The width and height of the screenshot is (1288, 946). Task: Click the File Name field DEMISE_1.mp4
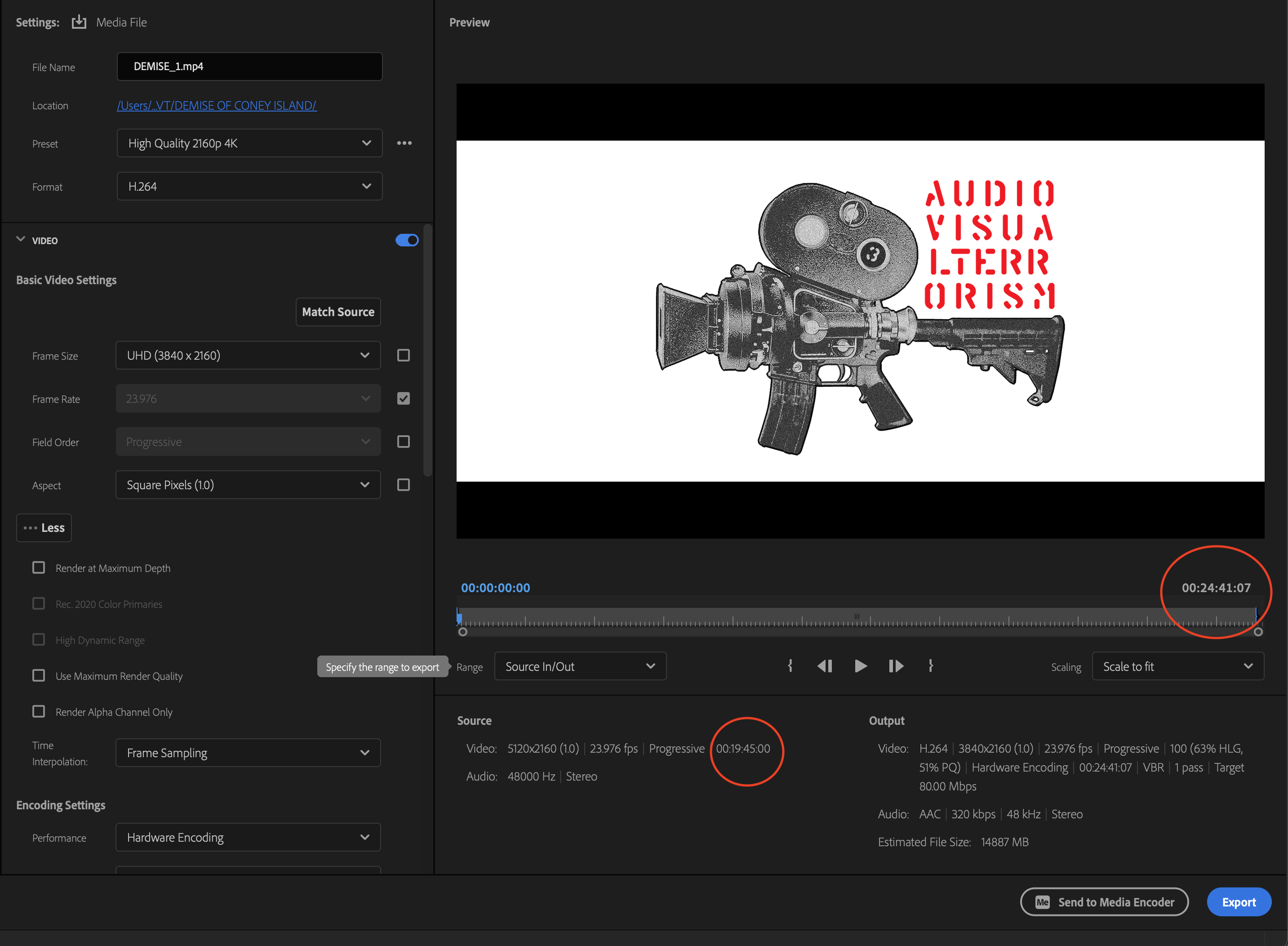click(249, 67)
